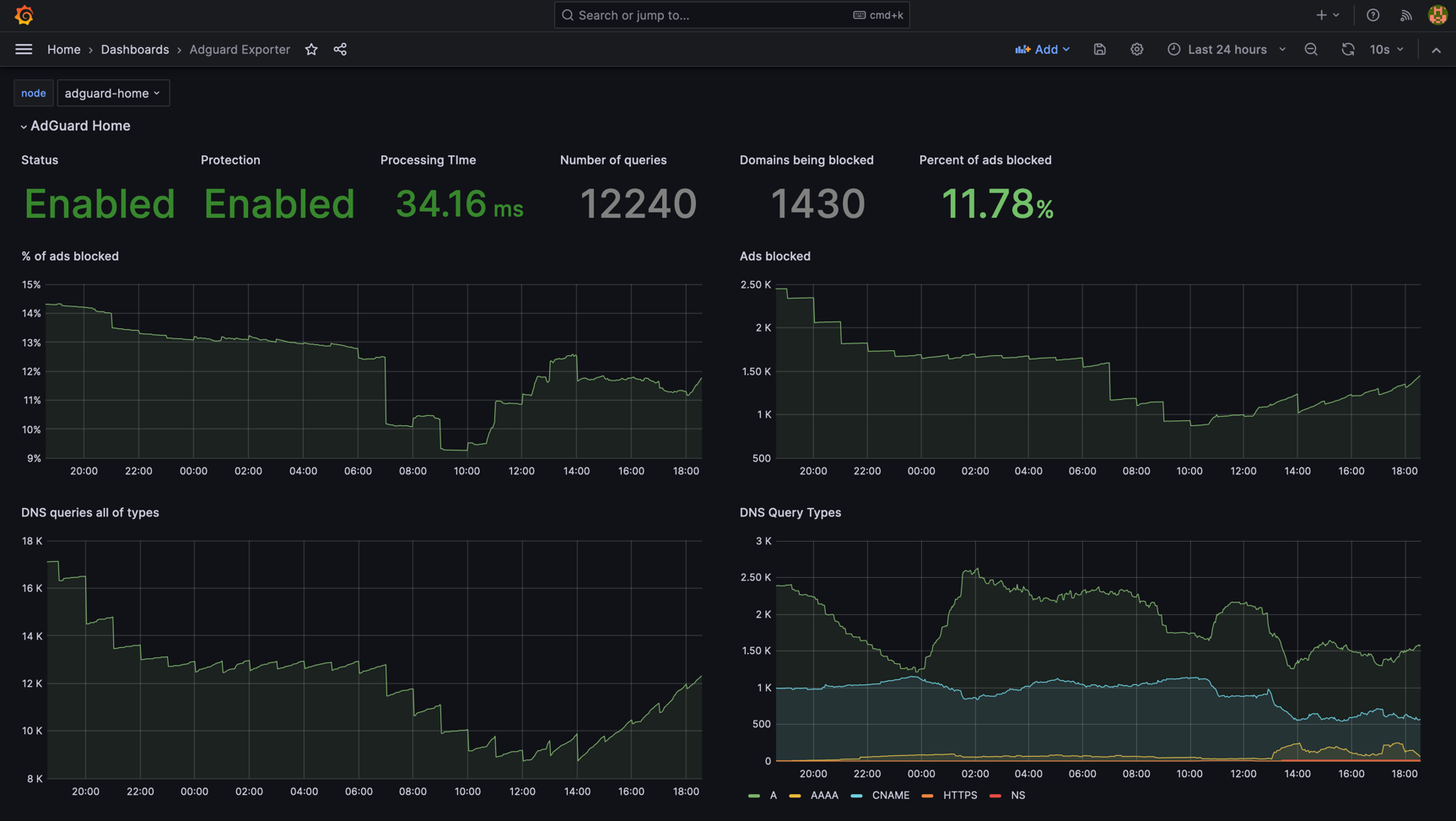Collapse top toolbar with chevron up

(1436, 50)
